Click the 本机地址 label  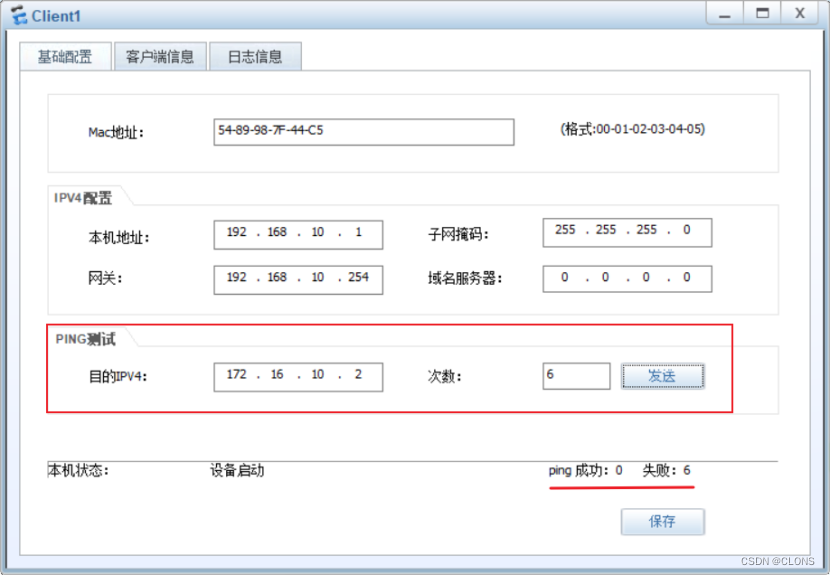[x=119, y=238]
